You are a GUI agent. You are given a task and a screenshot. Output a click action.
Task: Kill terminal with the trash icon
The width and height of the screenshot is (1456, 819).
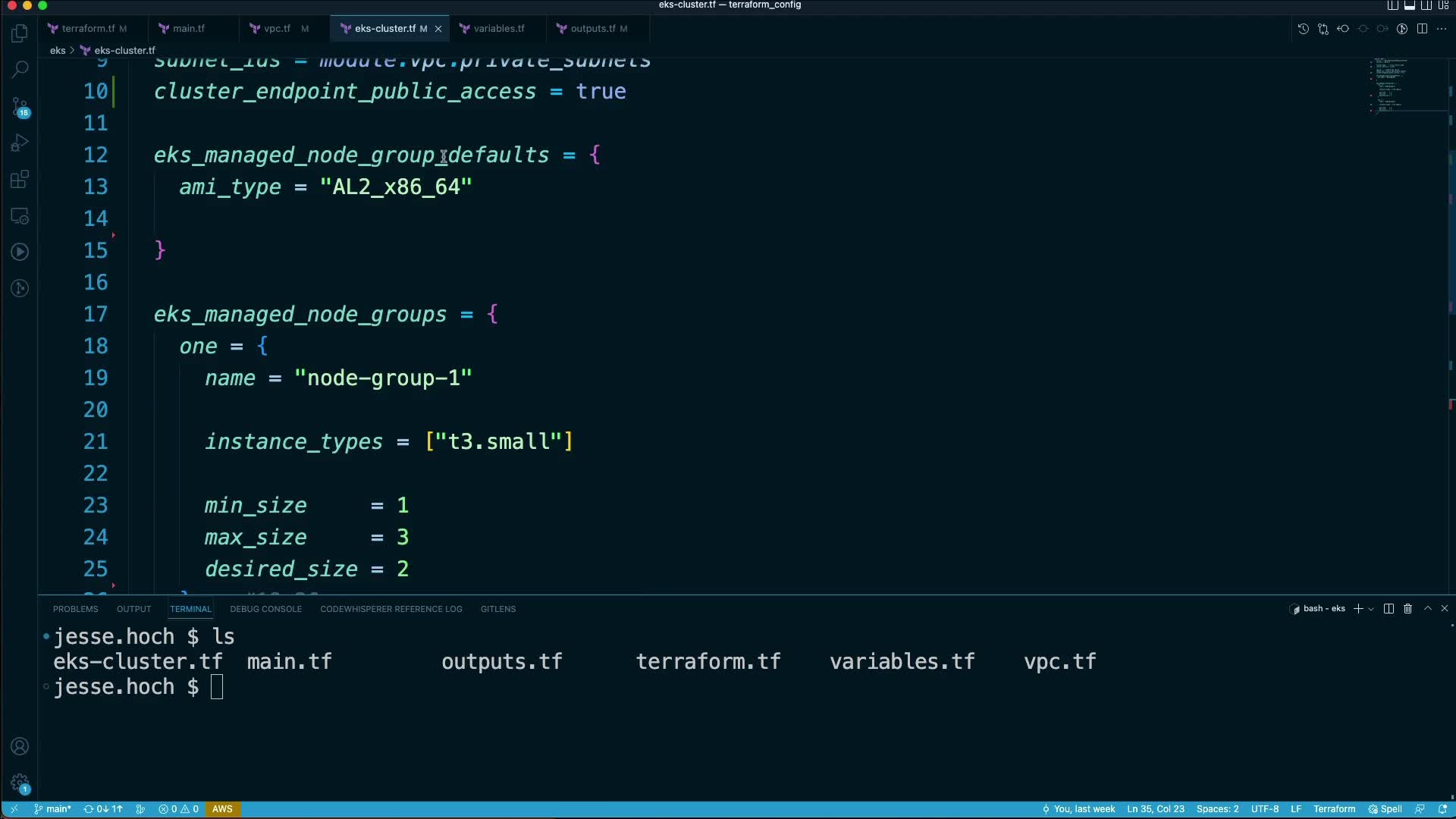coord(1408,609)
